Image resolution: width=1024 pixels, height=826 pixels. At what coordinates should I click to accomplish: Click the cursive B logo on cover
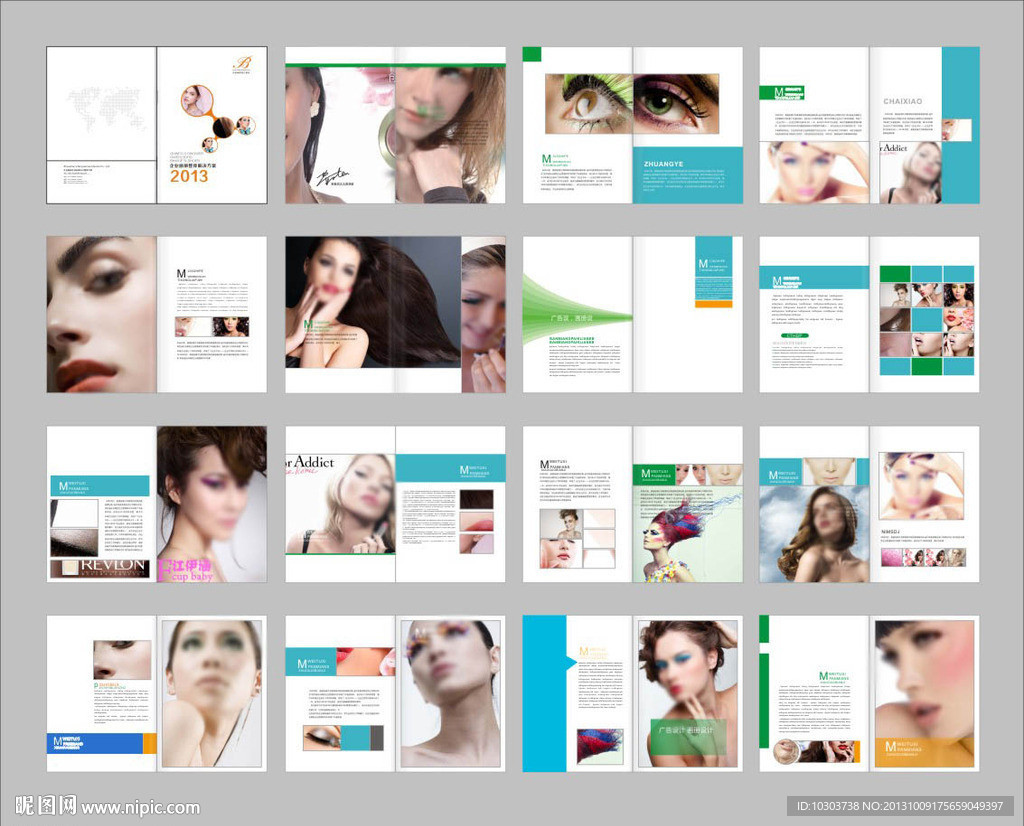pos(241,62)
